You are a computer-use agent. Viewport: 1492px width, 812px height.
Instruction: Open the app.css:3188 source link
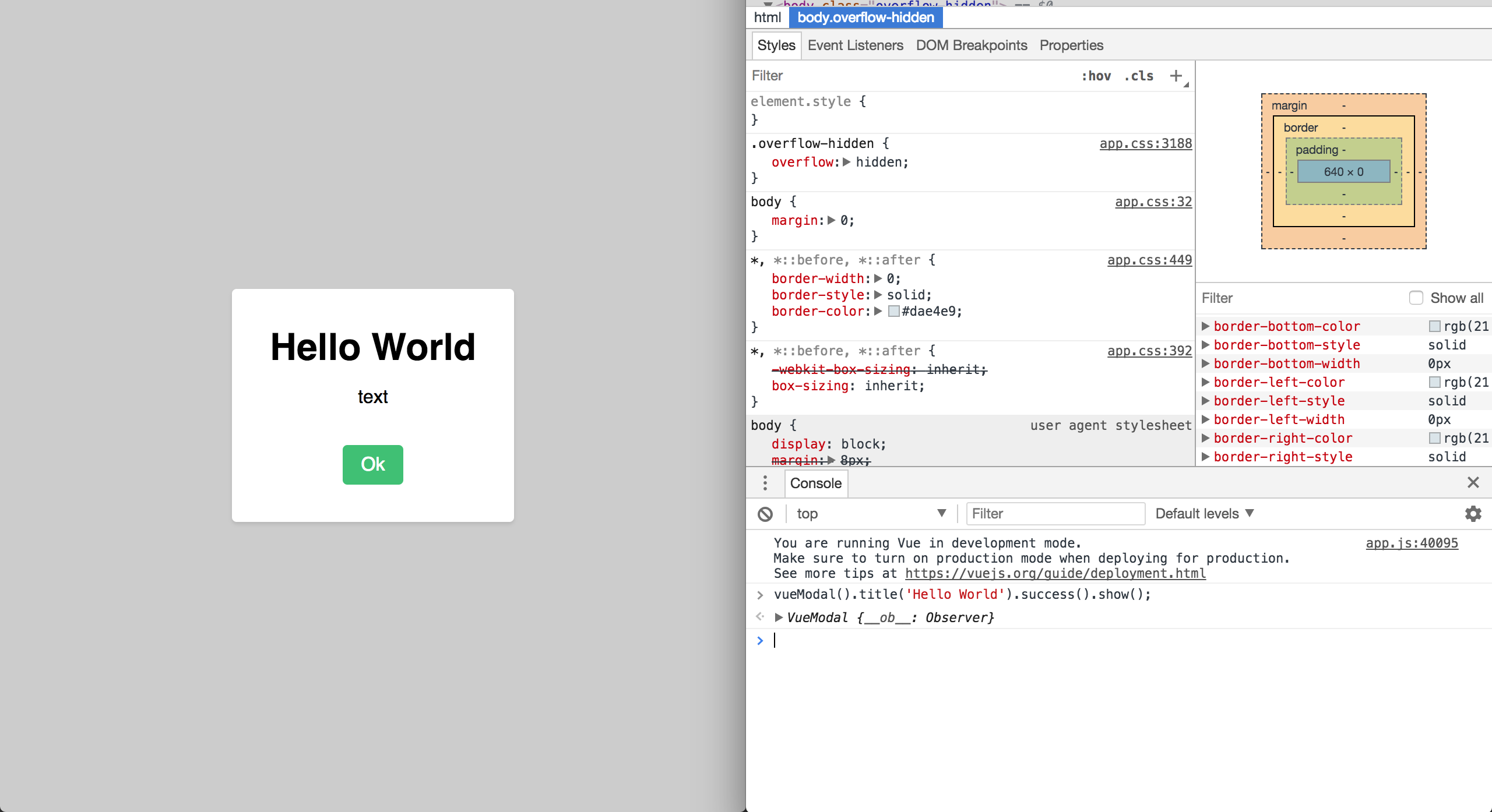1145,143
